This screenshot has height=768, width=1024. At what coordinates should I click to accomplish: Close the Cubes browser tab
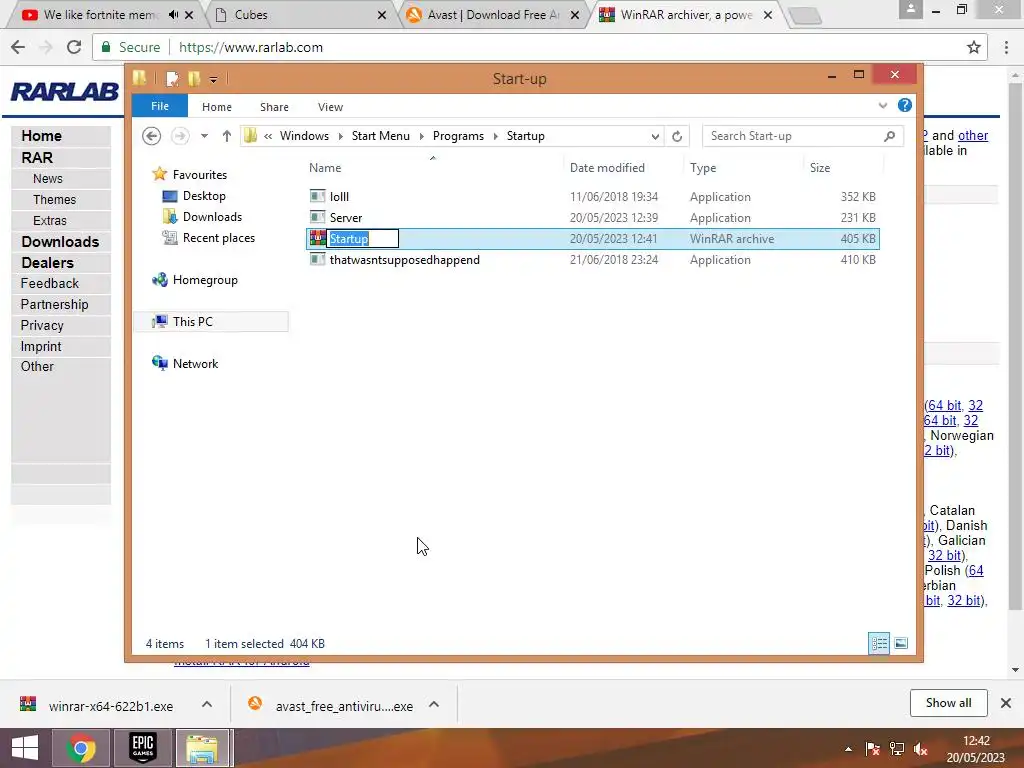[x=382, y=15]
